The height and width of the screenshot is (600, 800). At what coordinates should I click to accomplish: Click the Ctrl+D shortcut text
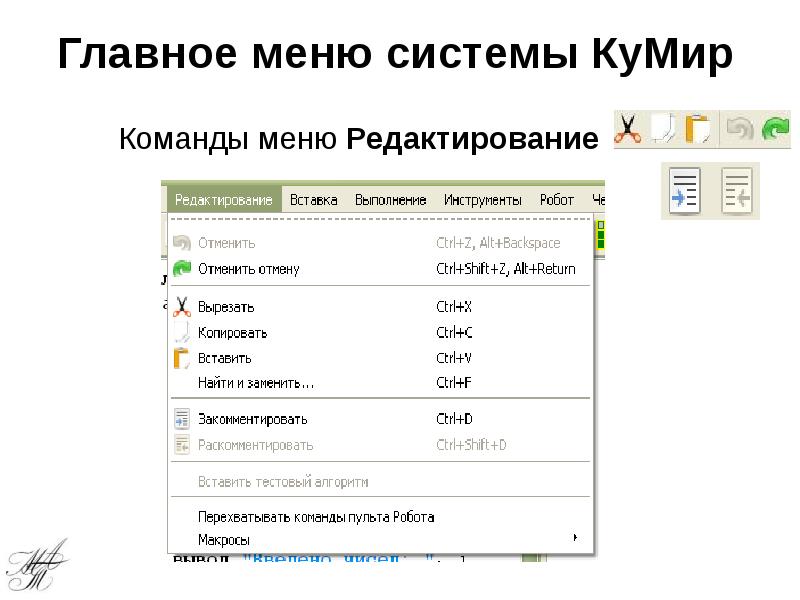coord(454,419)
